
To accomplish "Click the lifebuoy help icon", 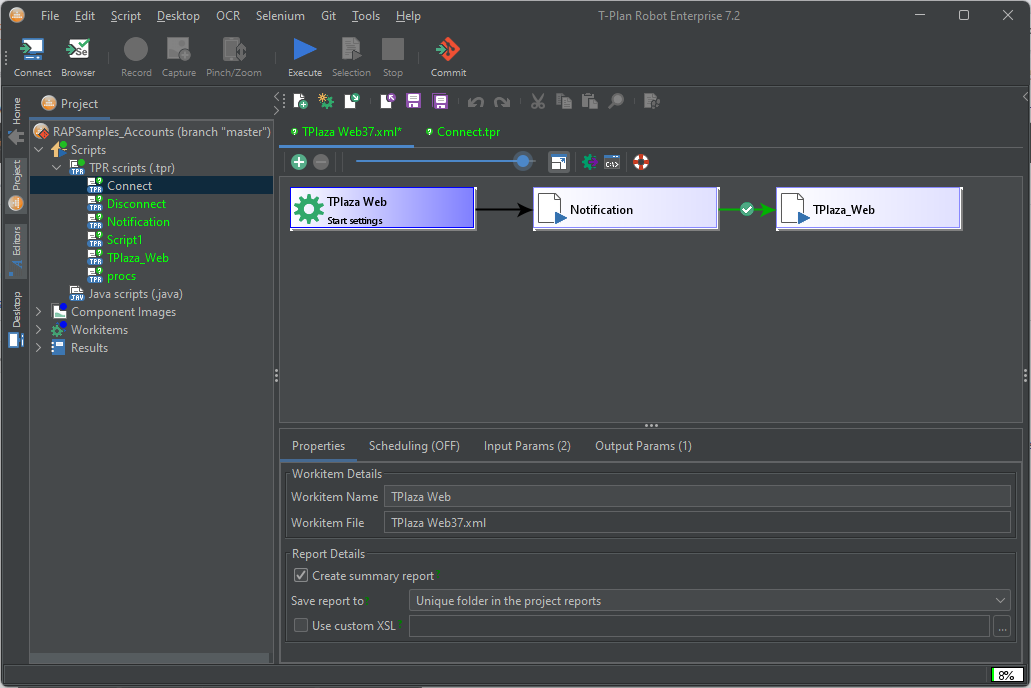I will coord(641,162).
